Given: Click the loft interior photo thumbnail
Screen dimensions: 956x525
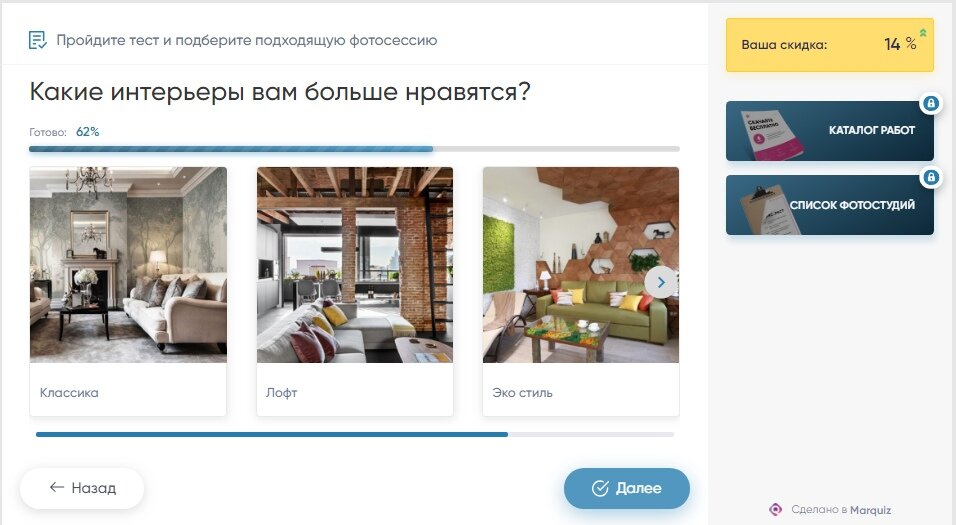Looking at the screenshot, I should tap(355, 265).
